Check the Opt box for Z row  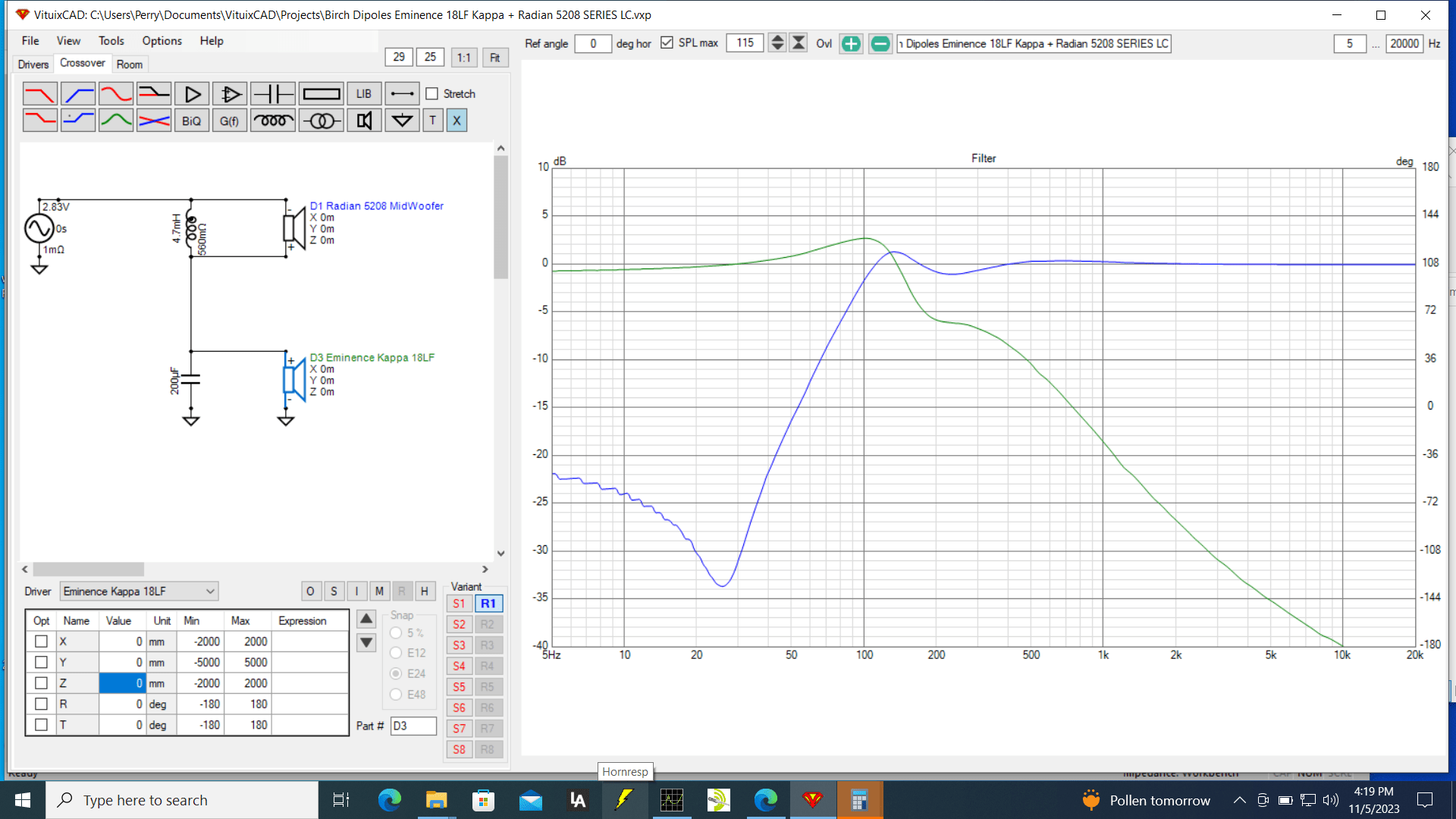[x=42, y=683]
